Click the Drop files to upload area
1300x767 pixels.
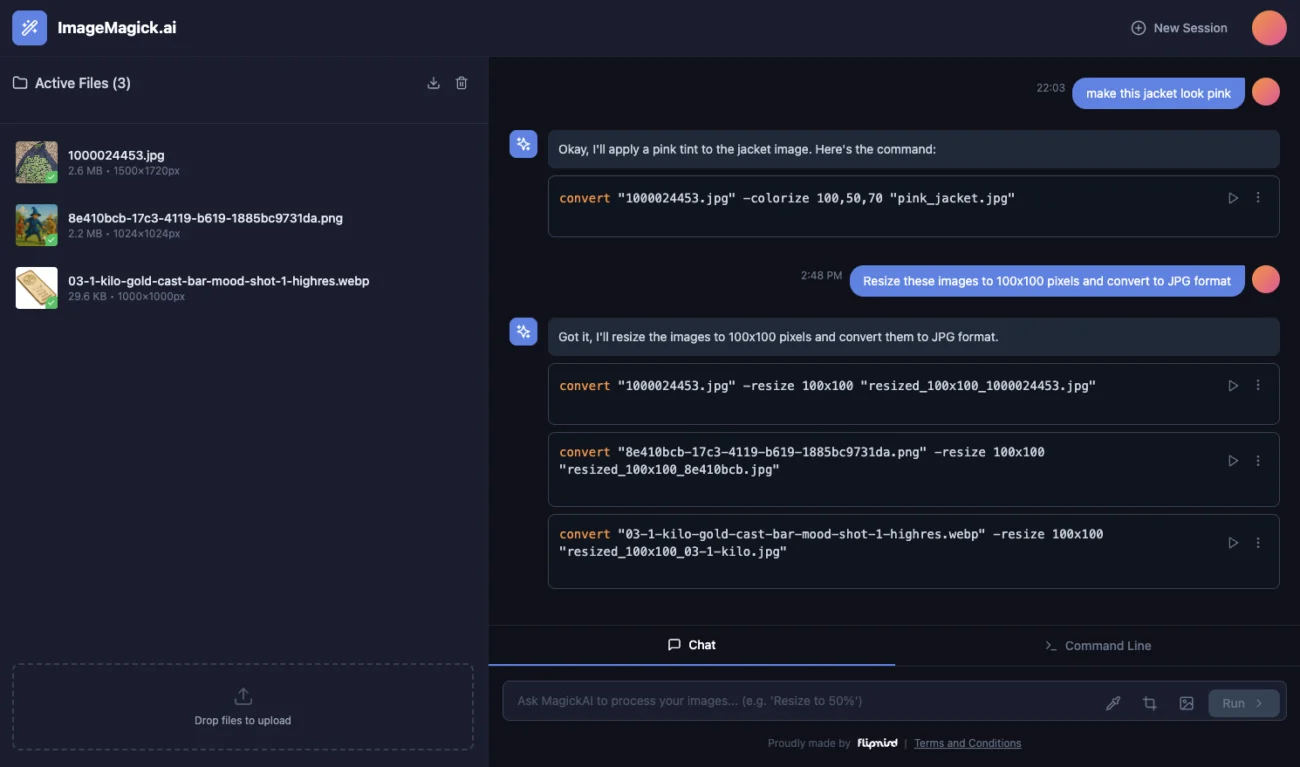tap(243, 706)
